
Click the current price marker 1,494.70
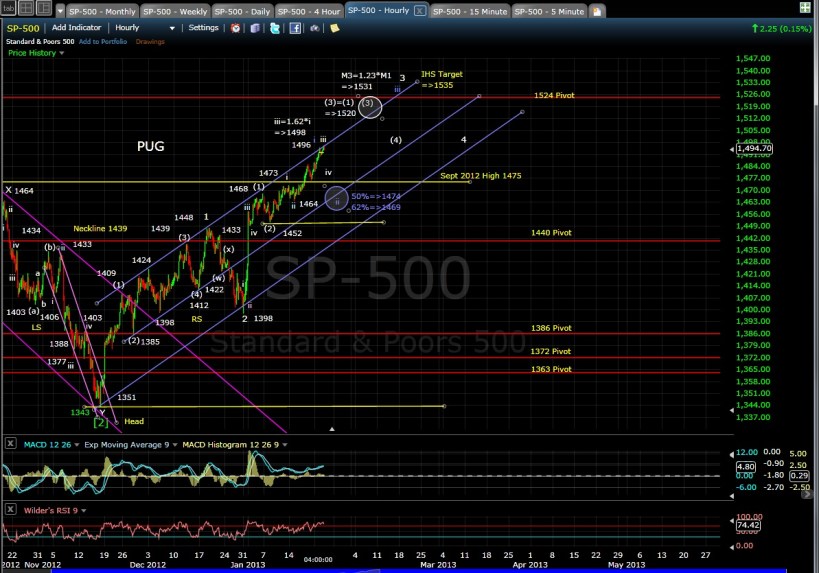tap(754, 148)
